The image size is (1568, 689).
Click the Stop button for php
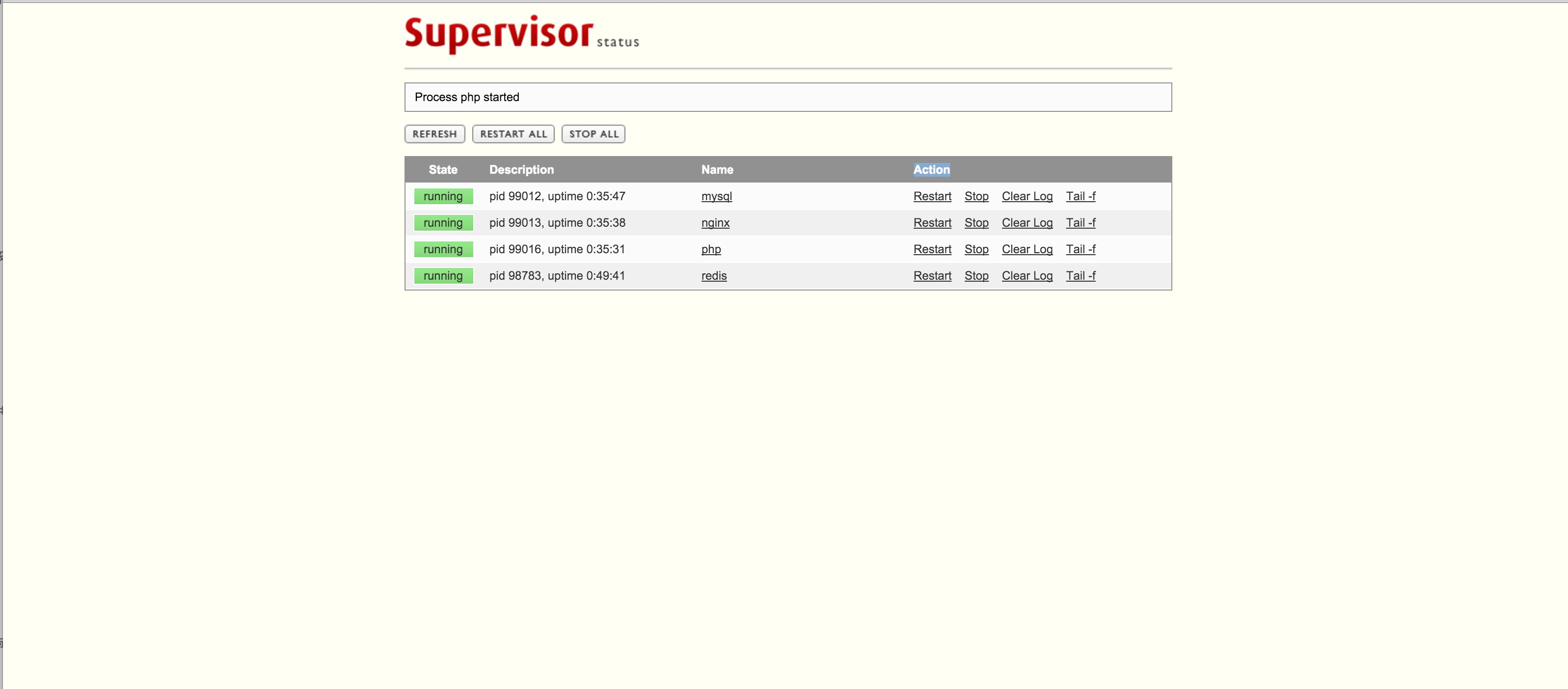(976, 248)
